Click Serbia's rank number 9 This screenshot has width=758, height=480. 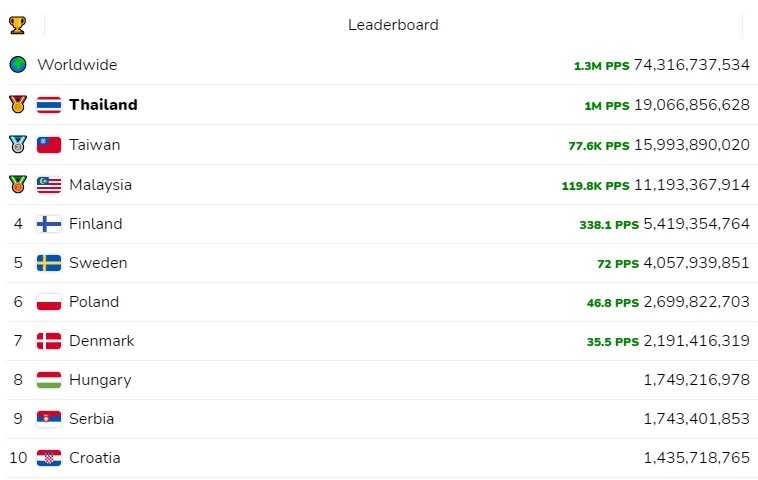click(18, 419)
